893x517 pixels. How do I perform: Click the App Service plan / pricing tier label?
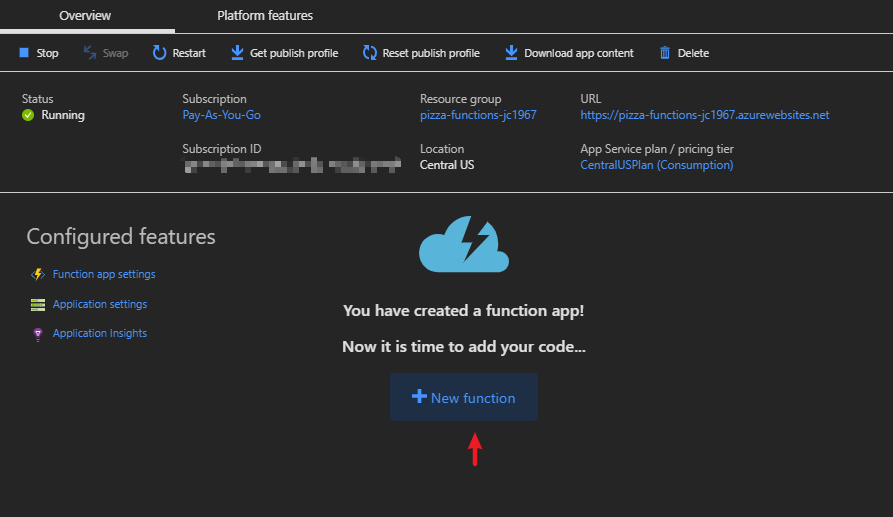click(x=657, y=149)
